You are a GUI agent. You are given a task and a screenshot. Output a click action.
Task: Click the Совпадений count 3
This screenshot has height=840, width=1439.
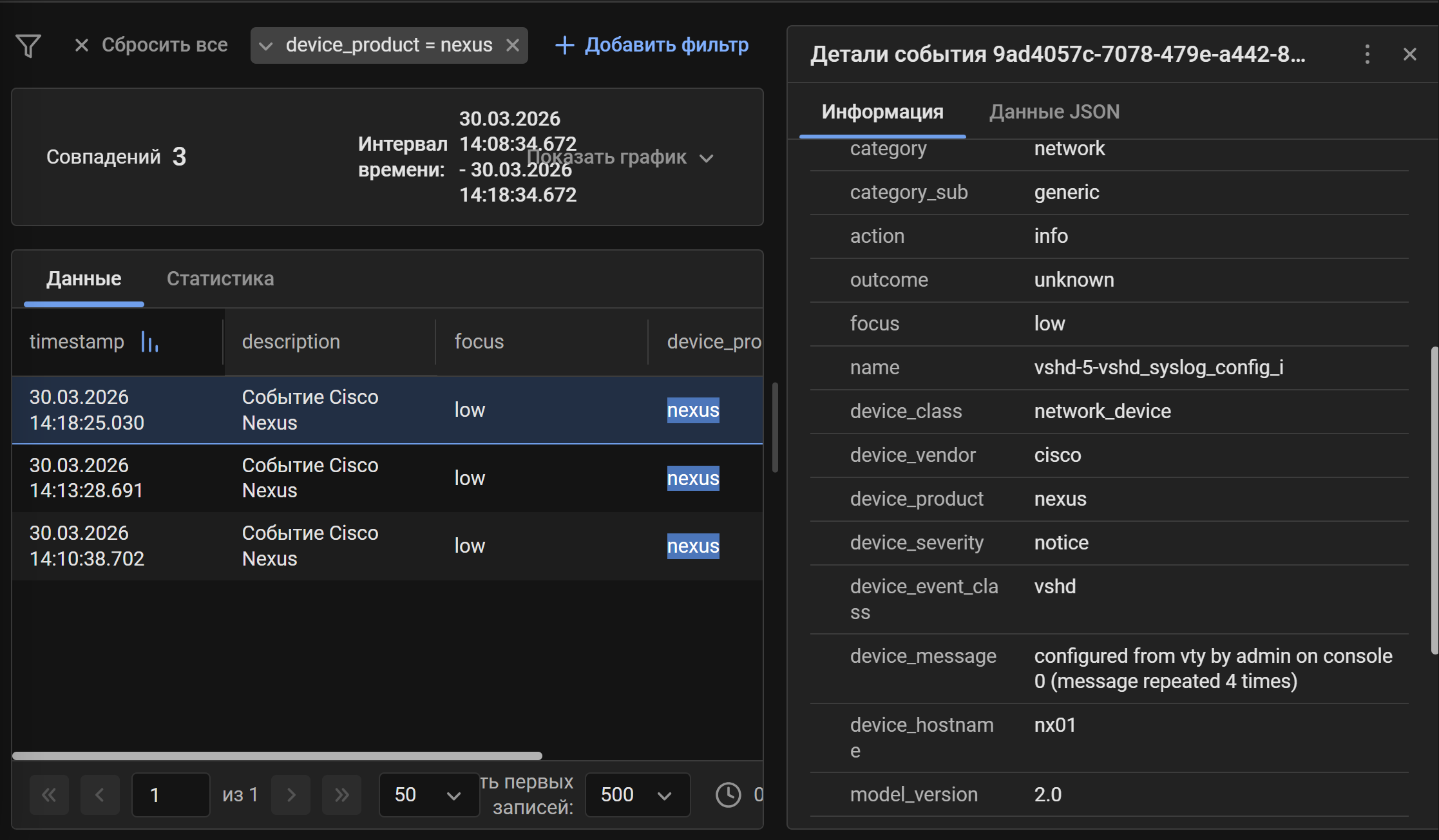point(179,157)
